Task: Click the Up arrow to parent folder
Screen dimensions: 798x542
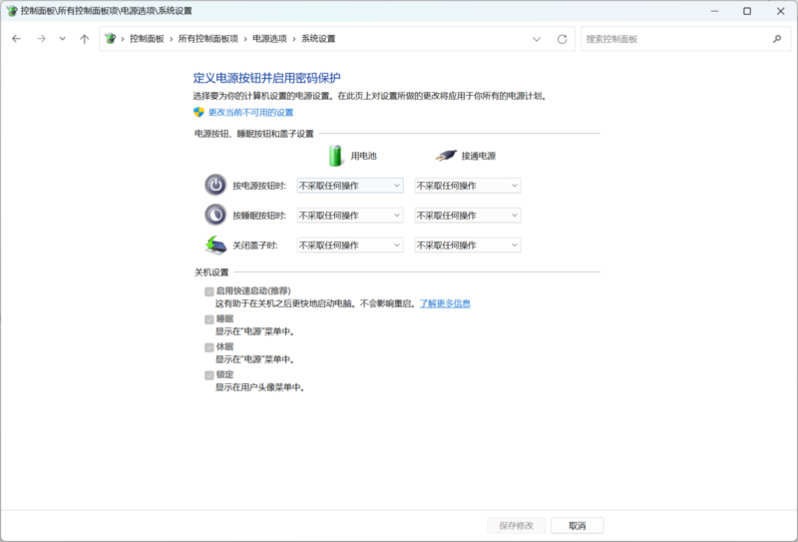Action: point(84,39)
